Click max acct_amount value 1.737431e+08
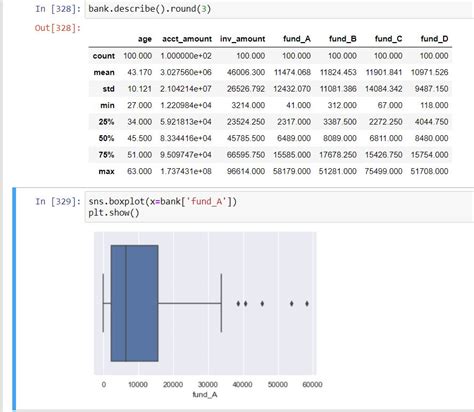Image resolution: width=474 pixels, height=412 pixels. (186, 171)
